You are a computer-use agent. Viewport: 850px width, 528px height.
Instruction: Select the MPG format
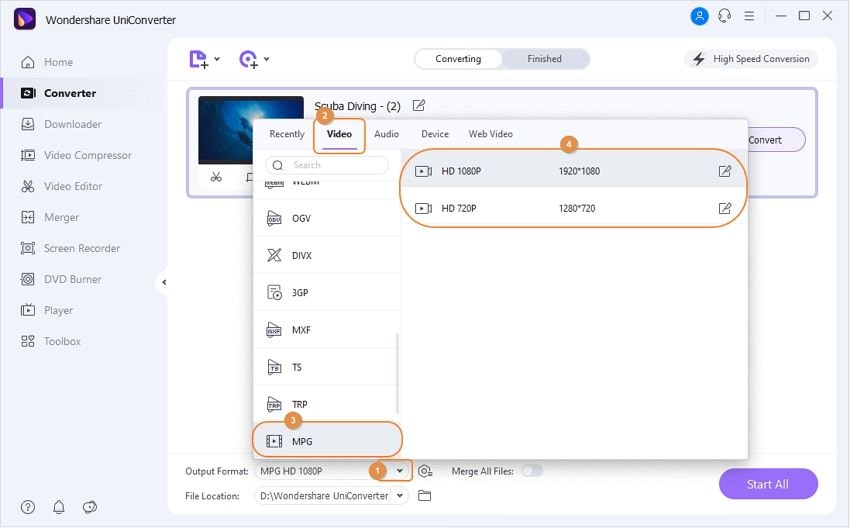coord(327,441)
